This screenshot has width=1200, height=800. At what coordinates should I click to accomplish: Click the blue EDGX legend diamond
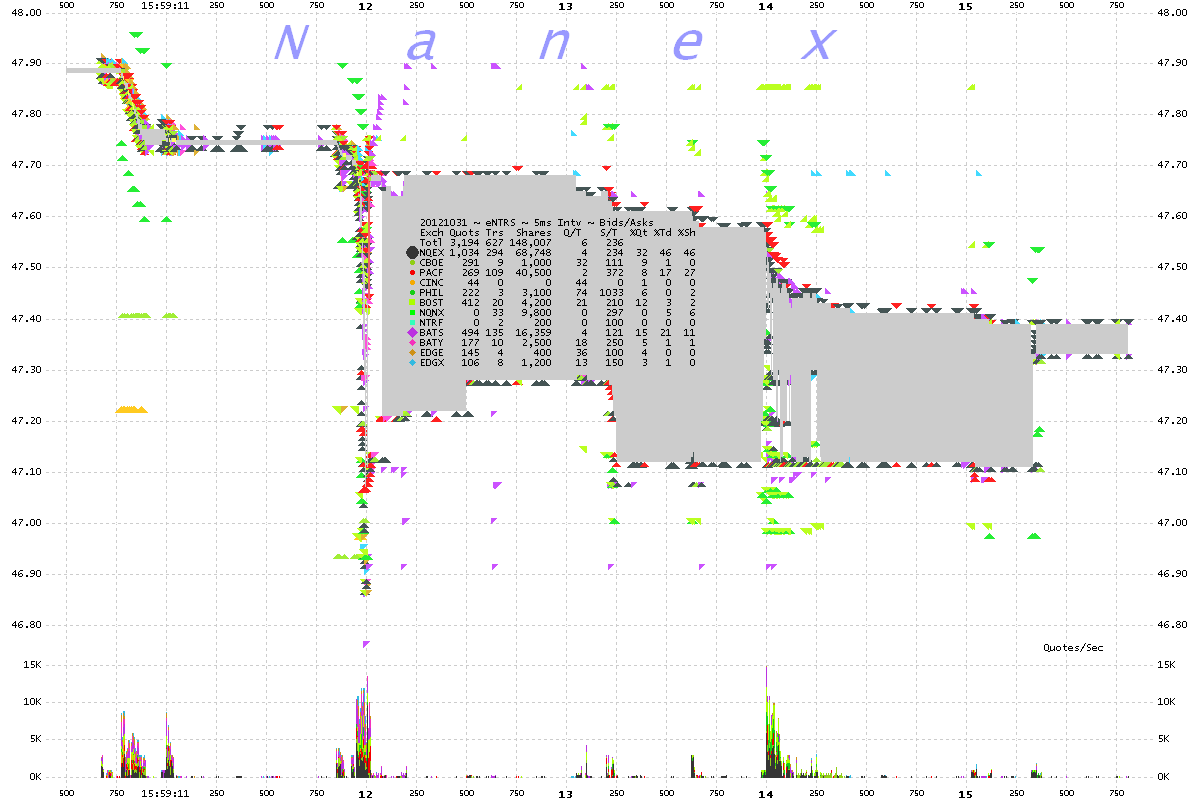tap(411, 362)
